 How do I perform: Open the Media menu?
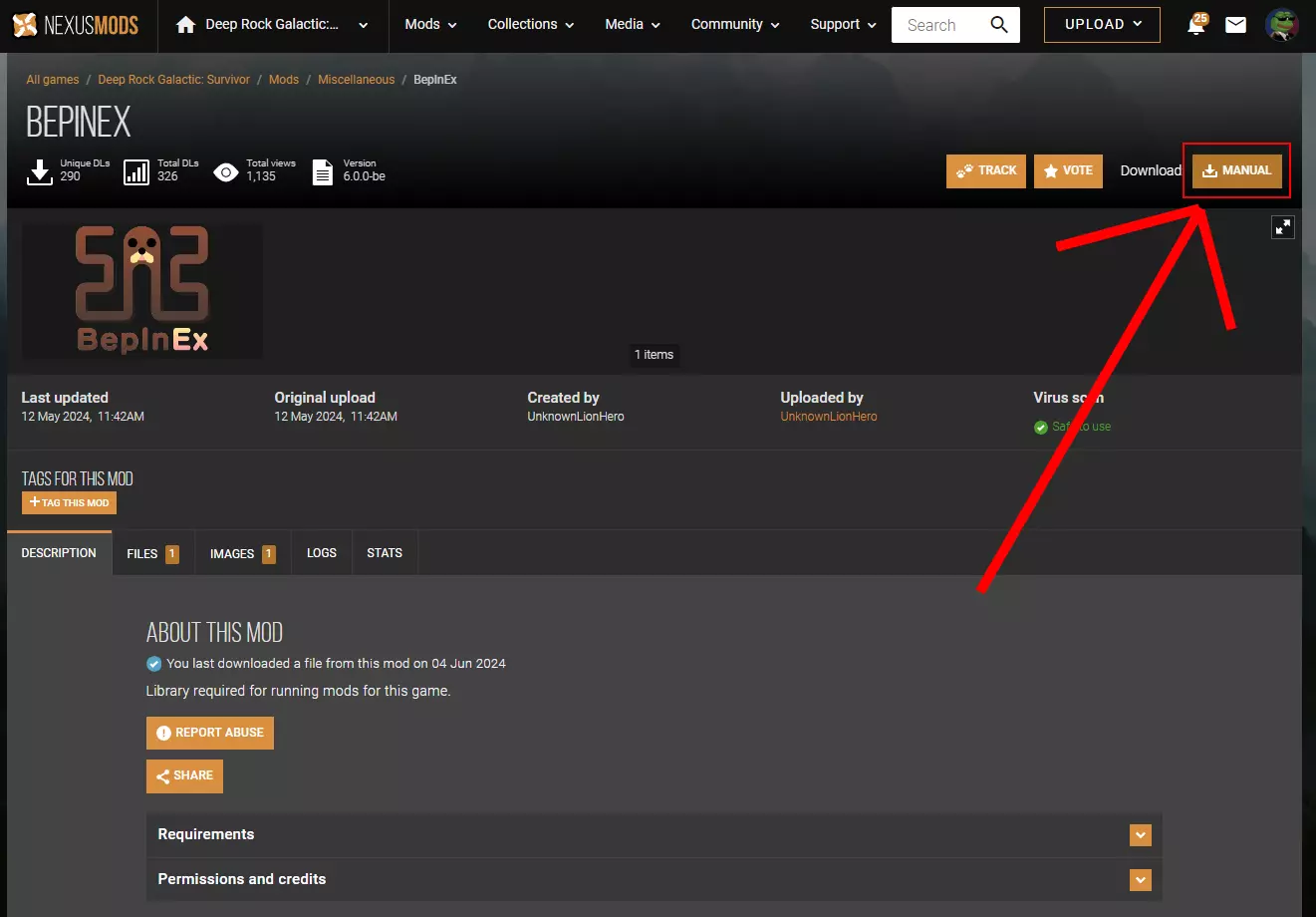pyautogui.click(x=633, y=25)
